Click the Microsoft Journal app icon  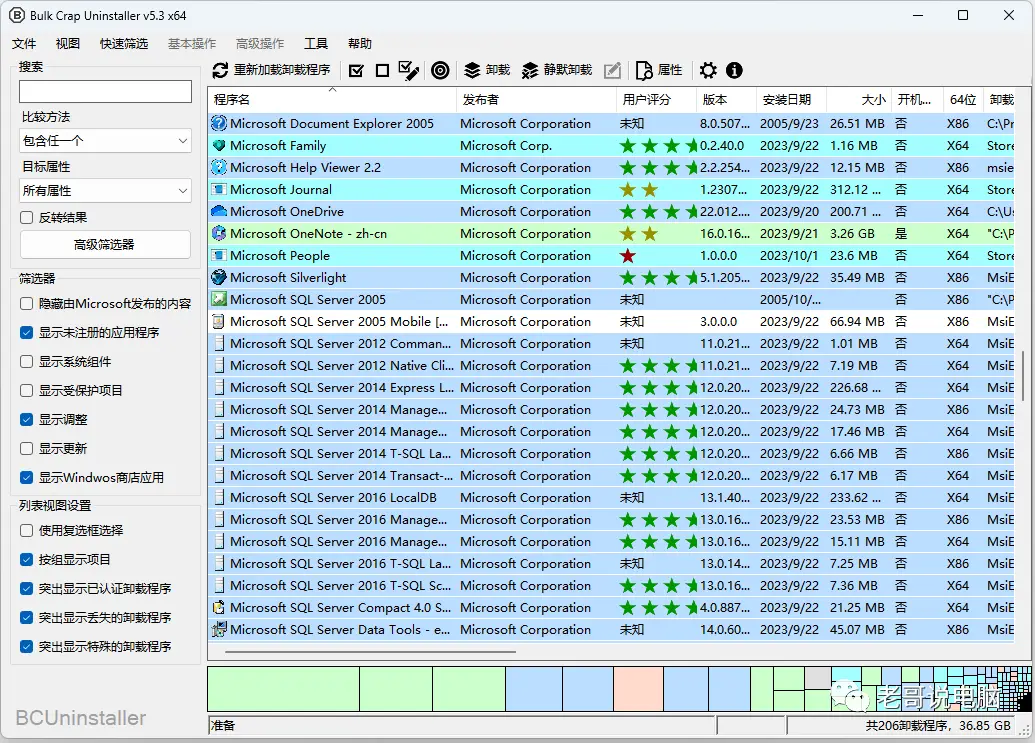(x=218, y=189)
